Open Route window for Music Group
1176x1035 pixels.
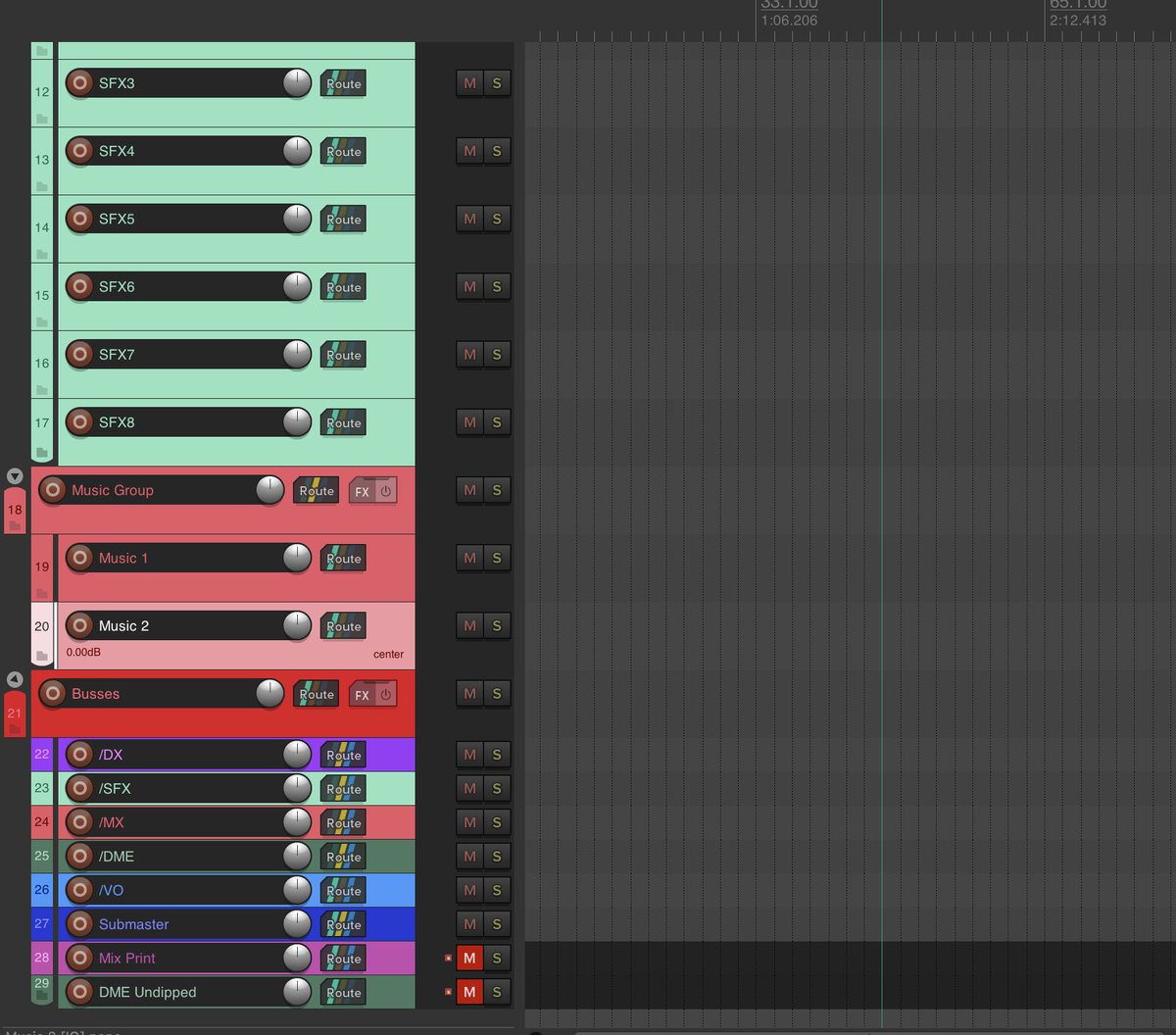pos(316,490)
